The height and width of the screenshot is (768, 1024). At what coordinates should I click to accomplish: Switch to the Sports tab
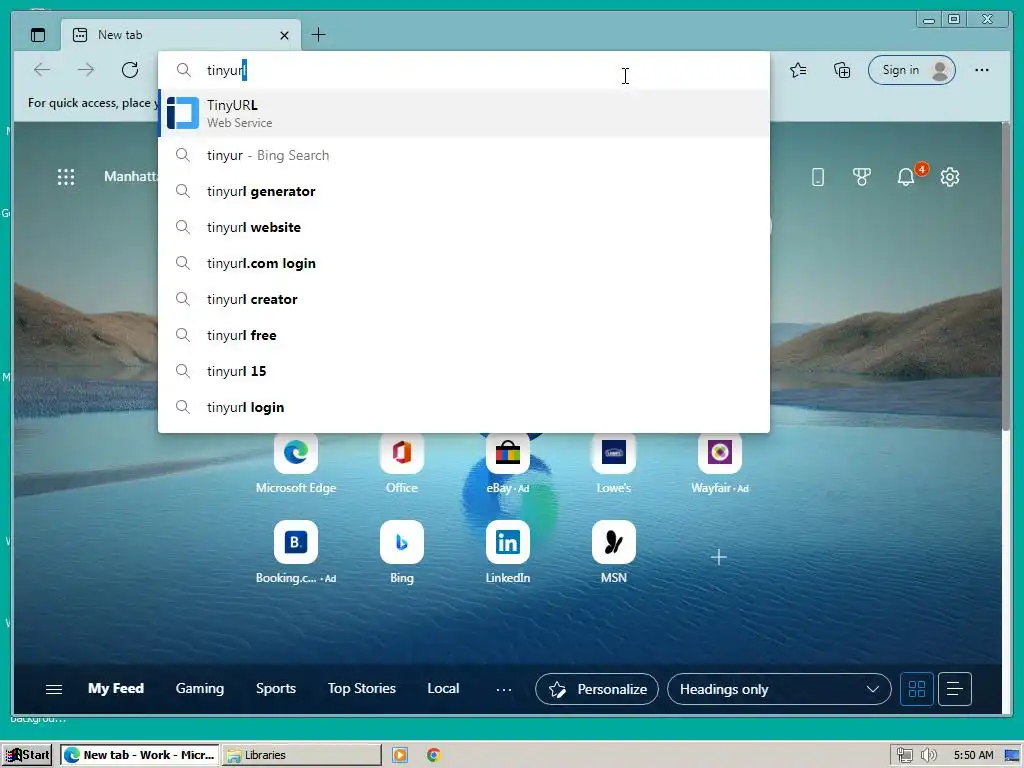pos(276,688)
